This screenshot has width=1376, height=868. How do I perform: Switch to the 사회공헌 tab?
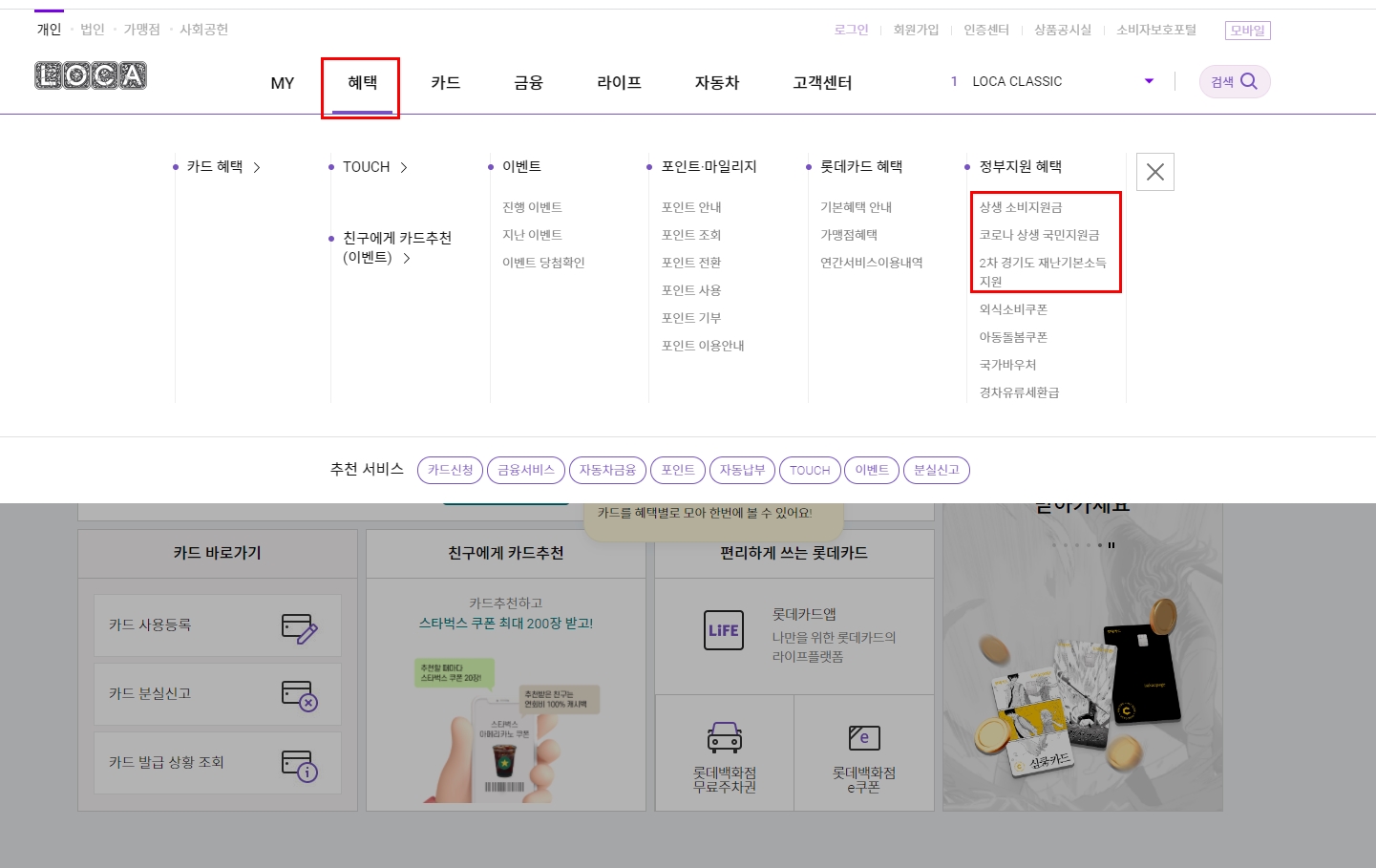click(x=204, y=30)
